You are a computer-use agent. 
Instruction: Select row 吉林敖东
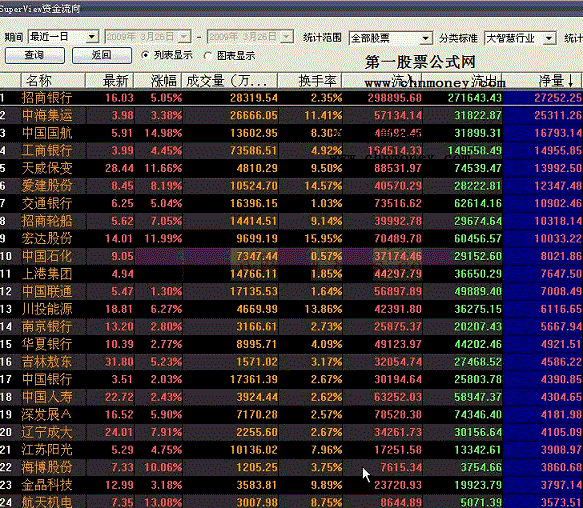(x=292, y=362)
